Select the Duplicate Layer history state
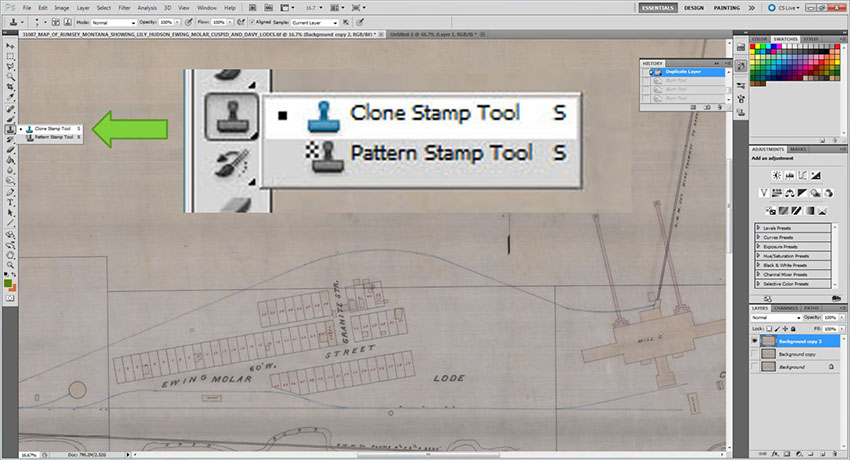 click(x=683, y=73)
